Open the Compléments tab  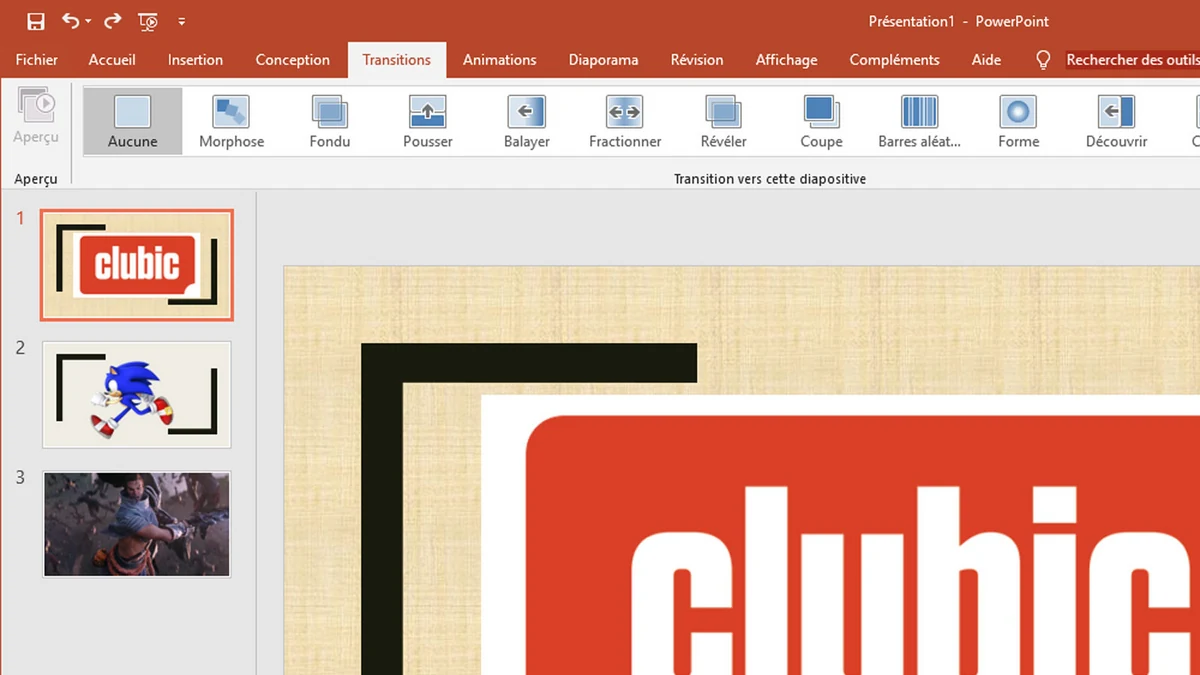tap(894, 60)
